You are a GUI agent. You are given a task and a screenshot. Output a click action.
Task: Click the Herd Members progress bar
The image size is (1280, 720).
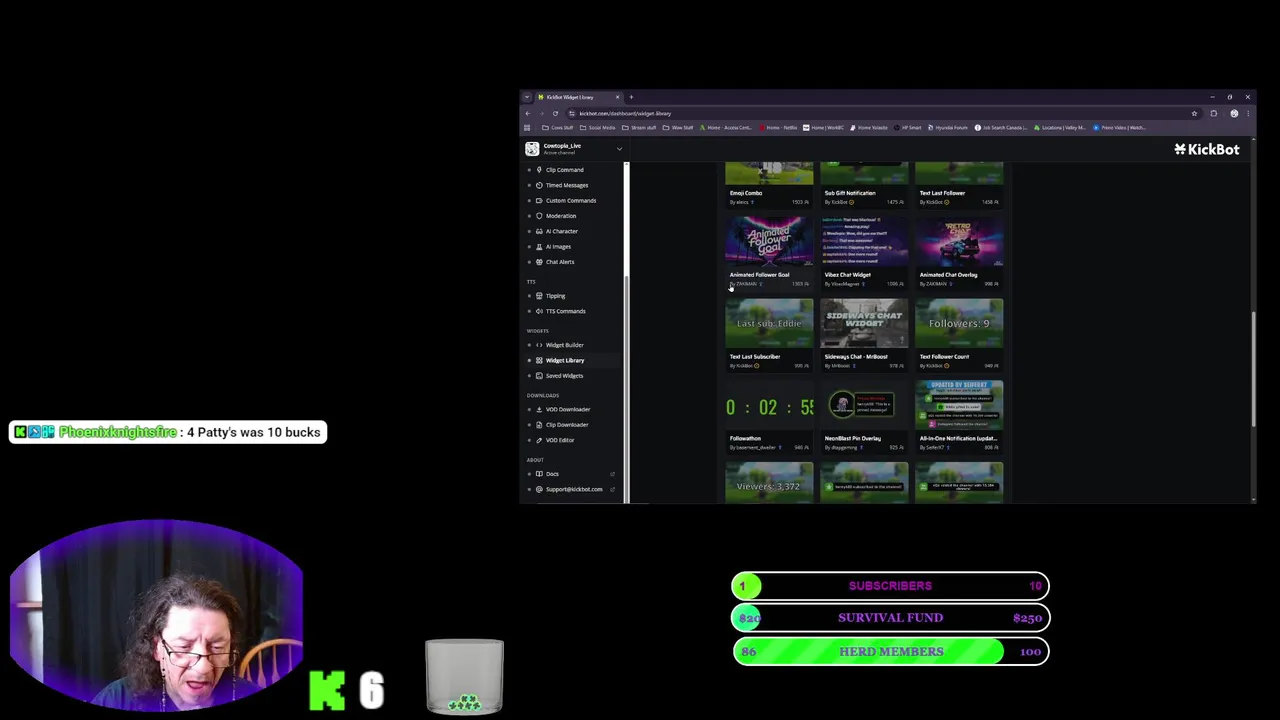[890, 652]
